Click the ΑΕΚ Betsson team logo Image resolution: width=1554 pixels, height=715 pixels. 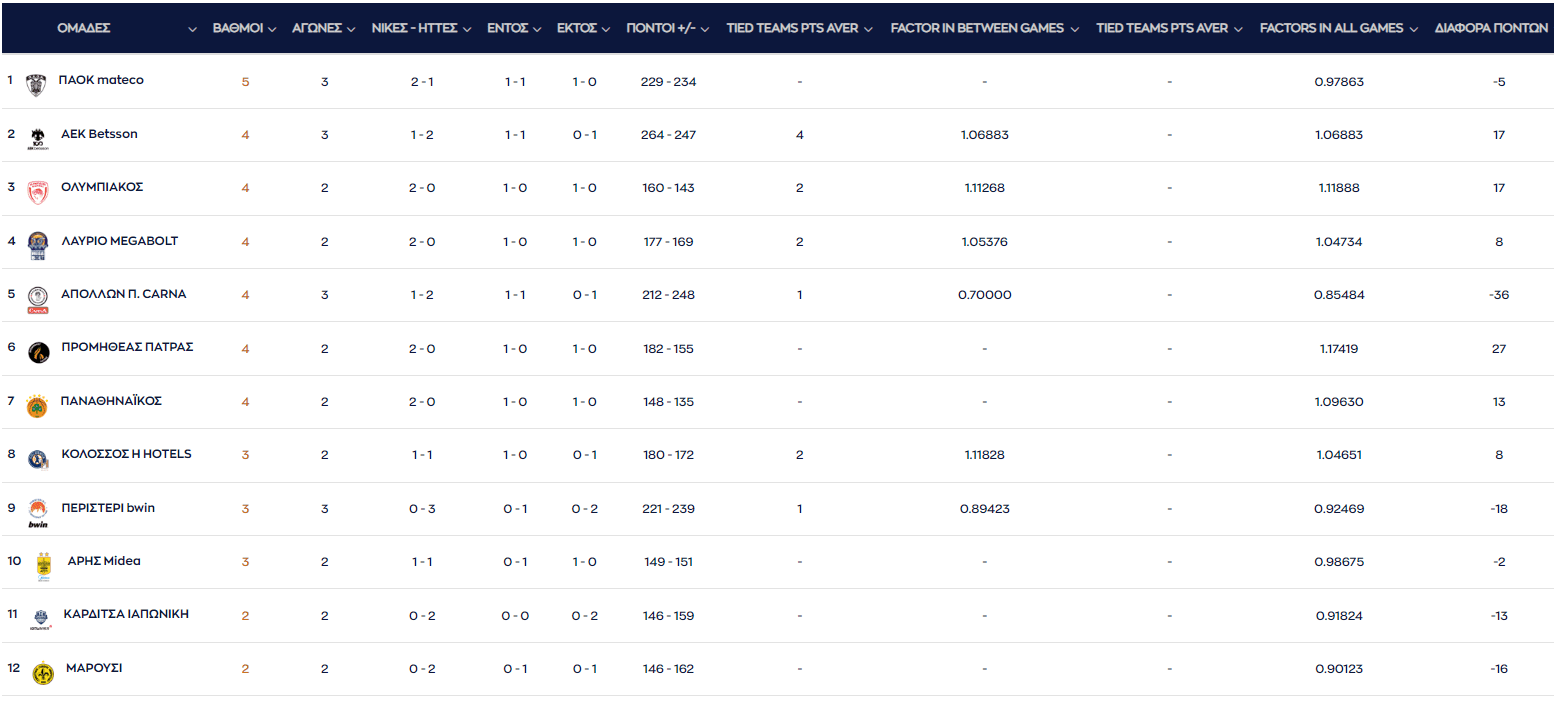coord(37,138)
